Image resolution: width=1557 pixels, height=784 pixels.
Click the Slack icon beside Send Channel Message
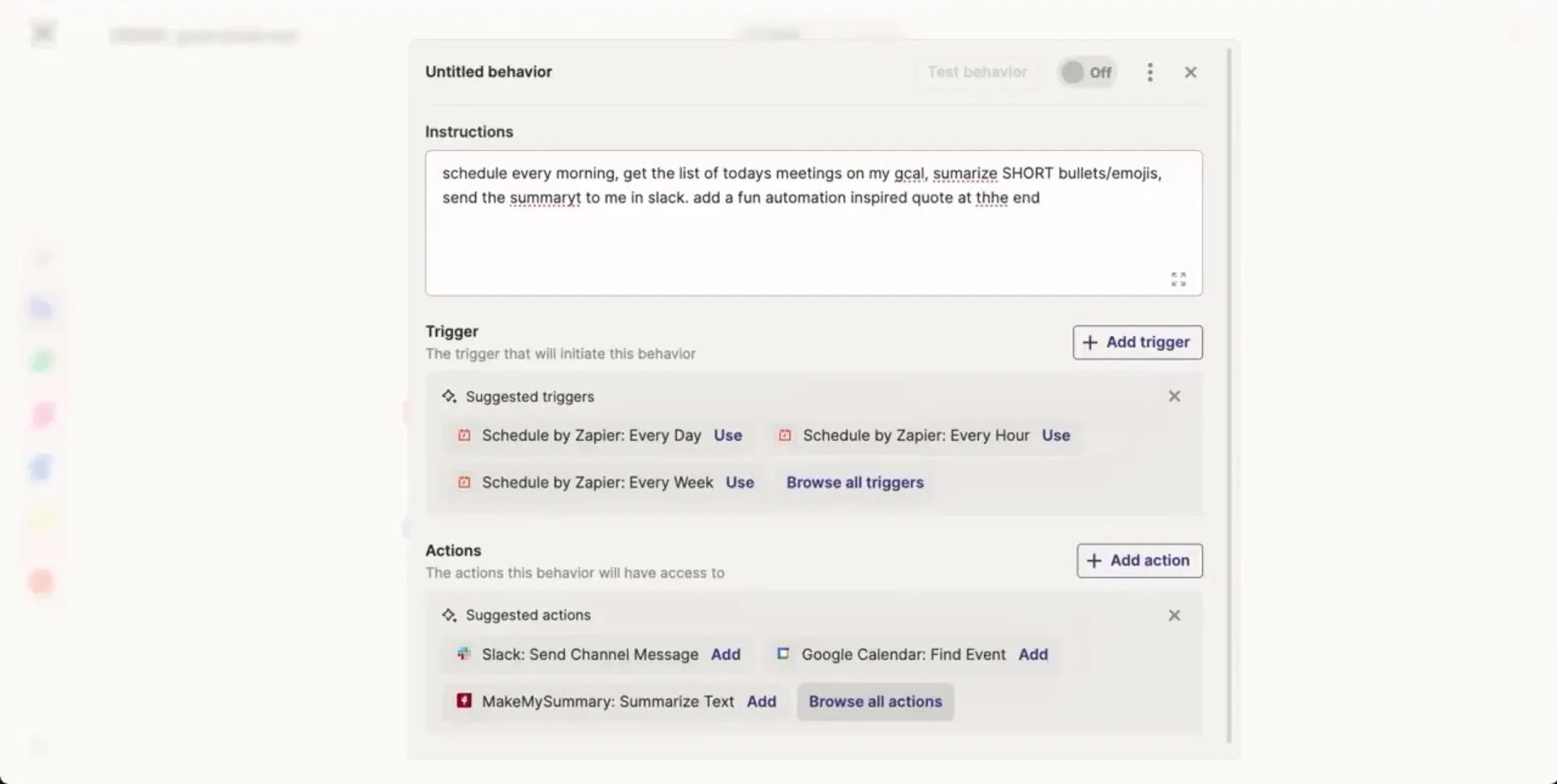point(464,654)
